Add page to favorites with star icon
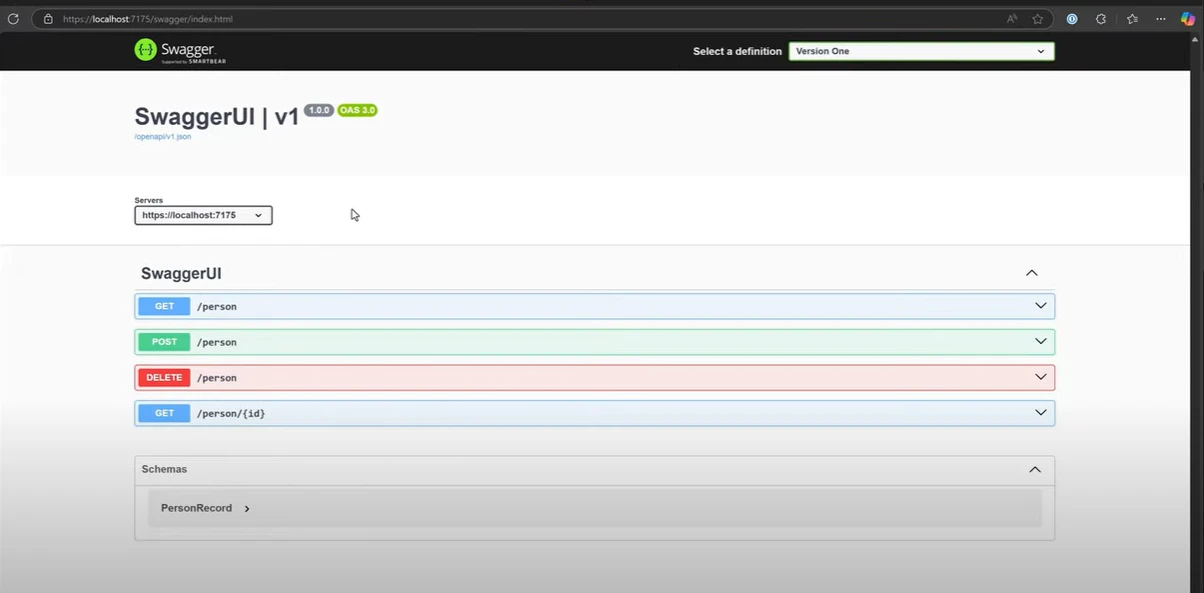Image resolution: width=1204 pixels, height=593 pixels. click(1037, 18)
